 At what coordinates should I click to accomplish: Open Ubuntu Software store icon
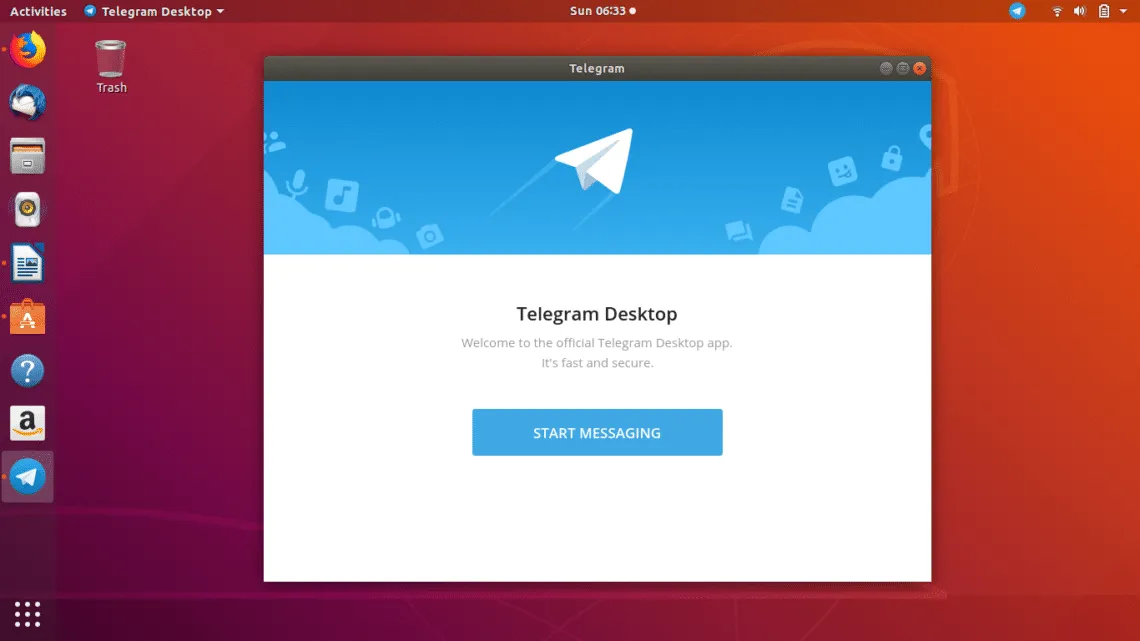click(x=28, y=318)
